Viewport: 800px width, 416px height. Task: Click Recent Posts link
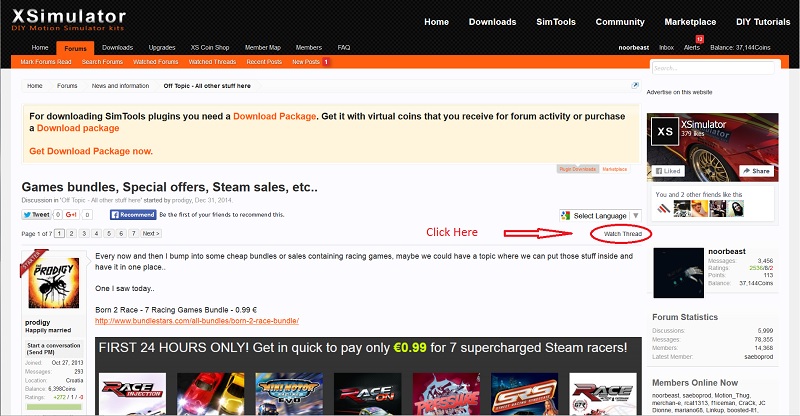coord(264,62)
